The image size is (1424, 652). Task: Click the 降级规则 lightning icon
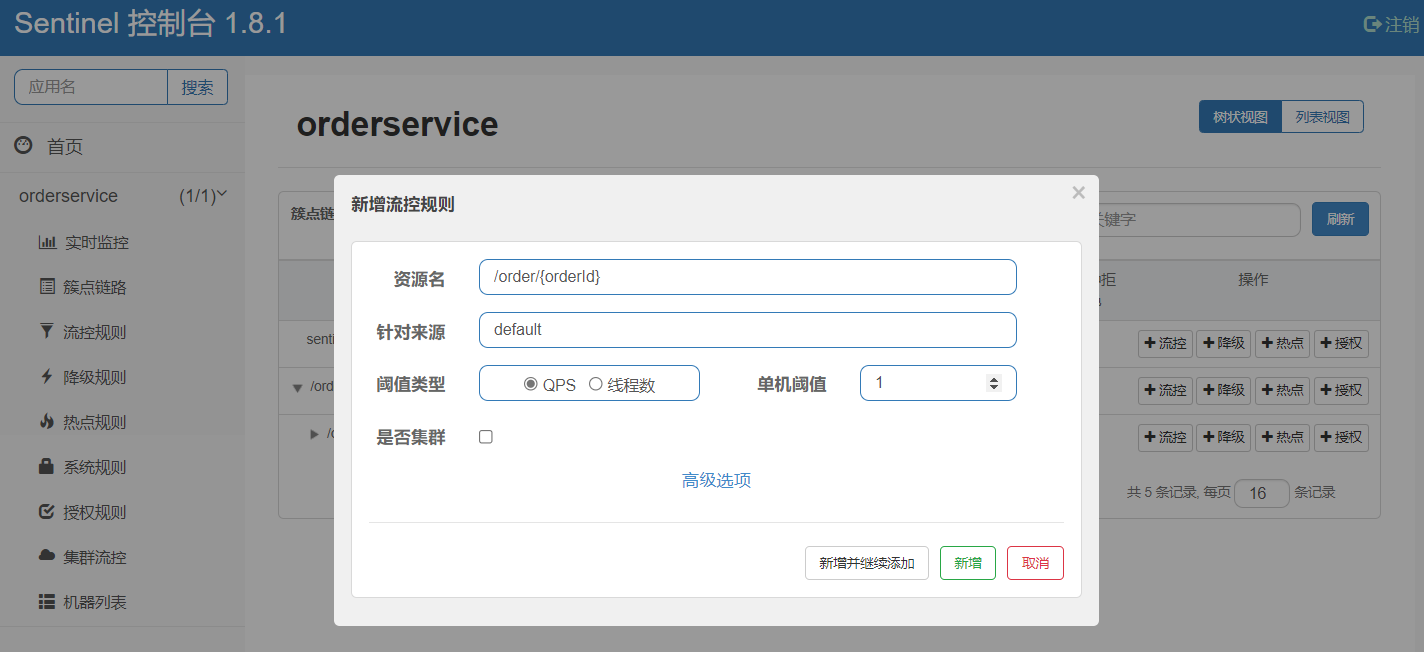(x=46, y=376)
